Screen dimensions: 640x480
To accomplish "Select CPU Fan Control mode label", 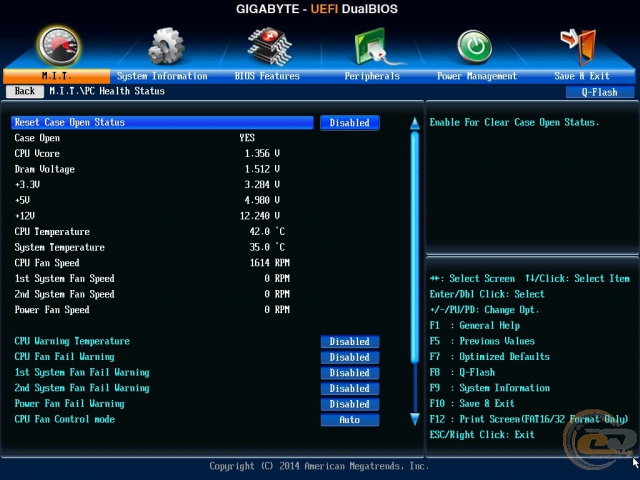I will click(64, 419).
